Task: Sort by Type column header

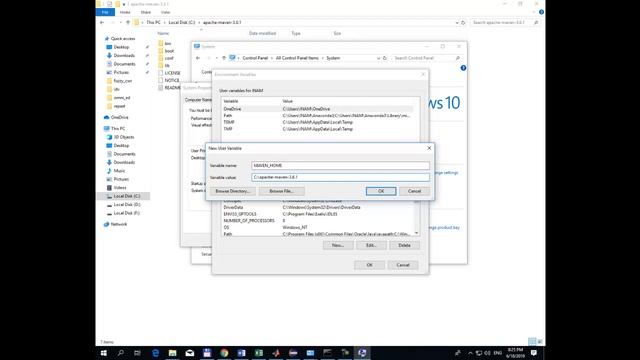Action: 296,33
